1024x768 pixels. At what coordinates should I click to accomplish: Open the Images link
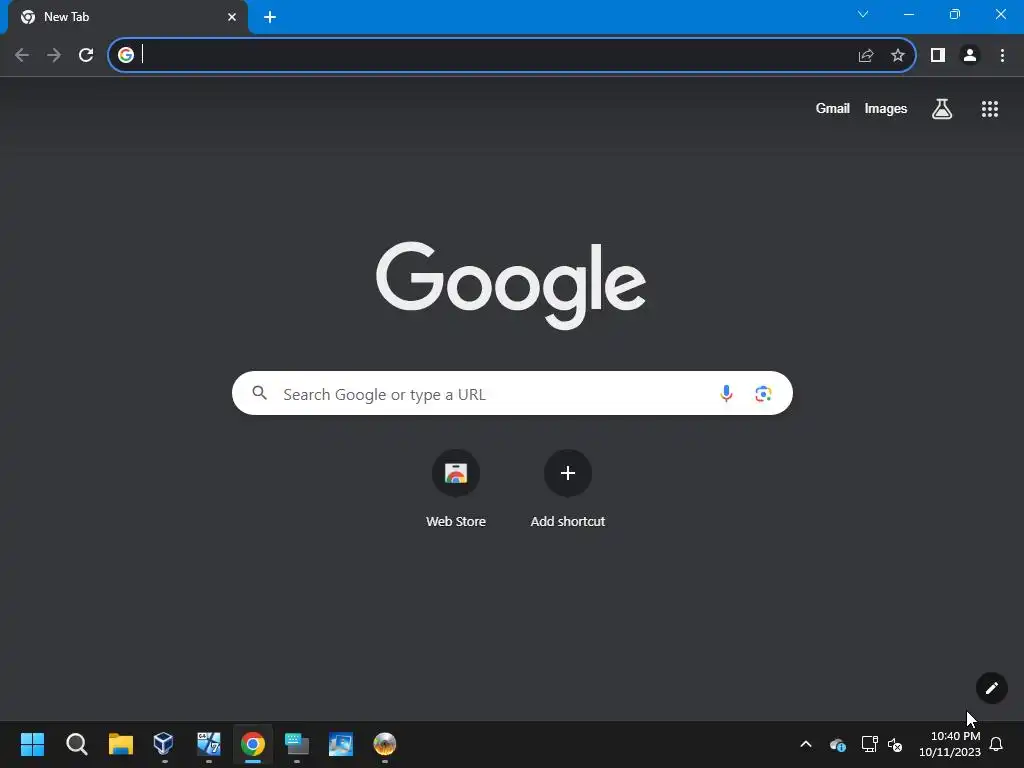coord(886,108)
